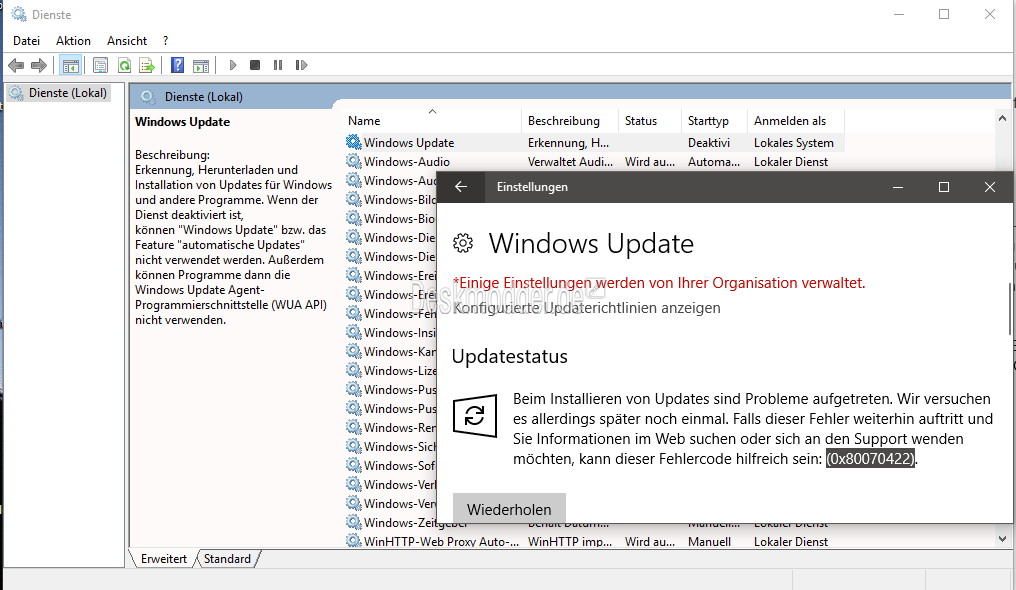Click the gear icon beside Windows-Lize row
Image resolution: width=1016 pixels, height=590 pixels.
pyautogui.click(x=354, y=370)
